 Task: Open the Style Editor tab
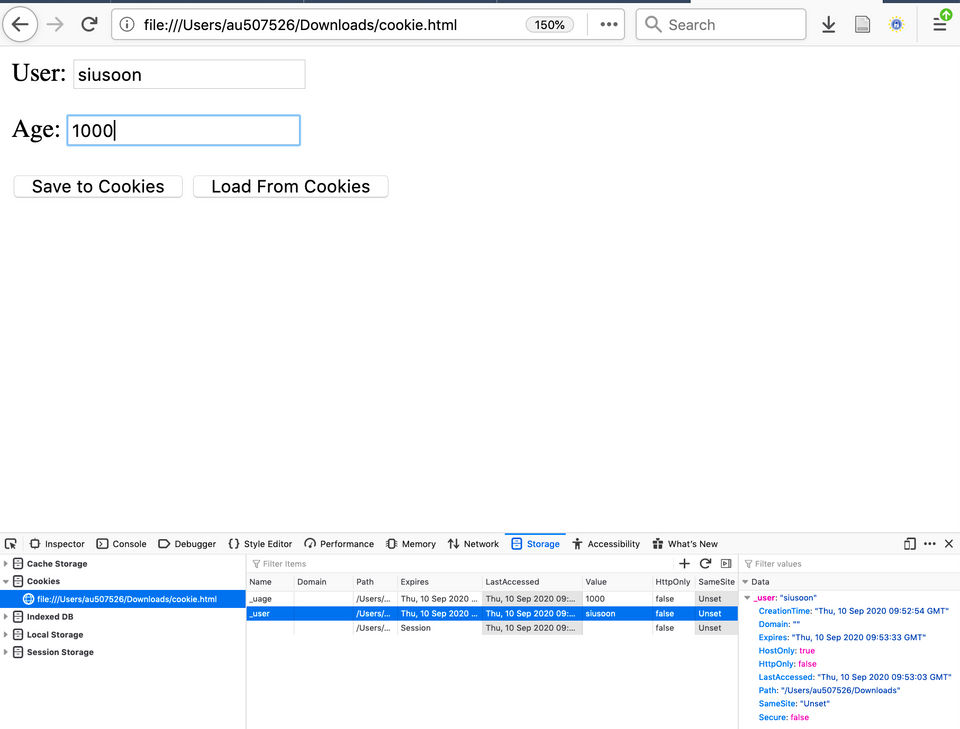(260, 544)
